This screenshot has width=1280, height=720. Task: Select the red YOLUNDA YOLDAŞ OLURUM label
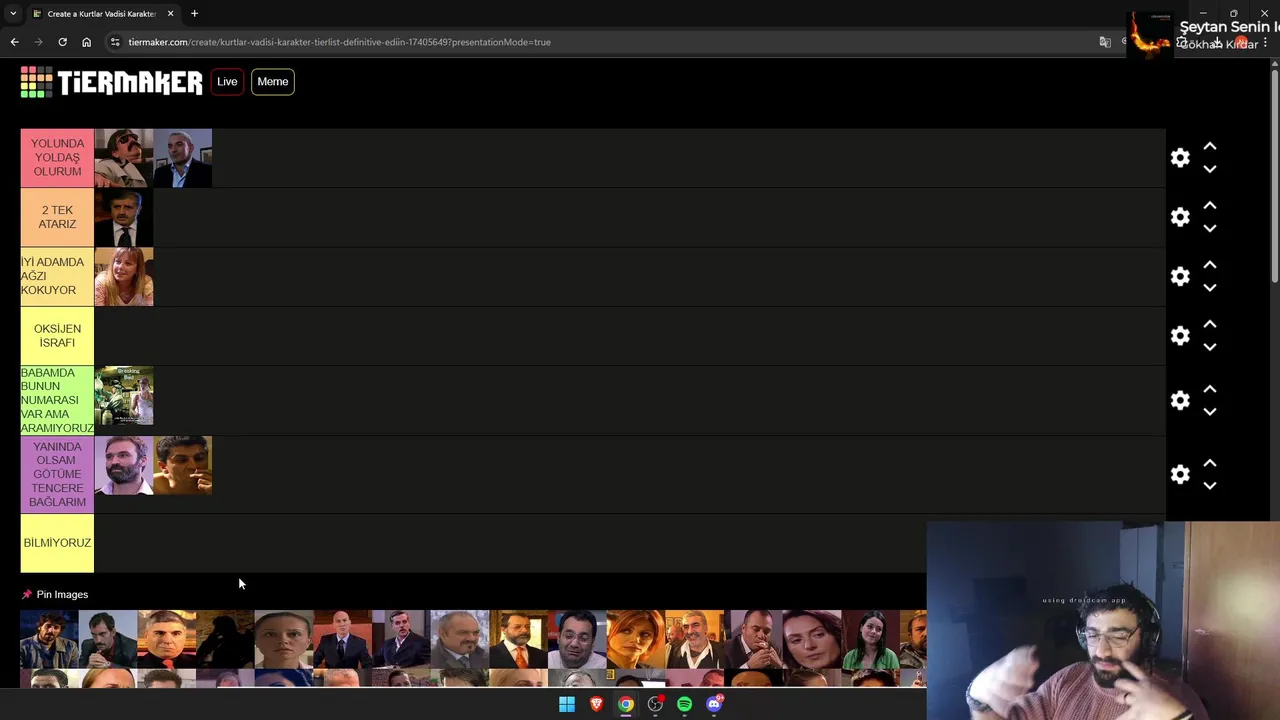coord(57,158)
